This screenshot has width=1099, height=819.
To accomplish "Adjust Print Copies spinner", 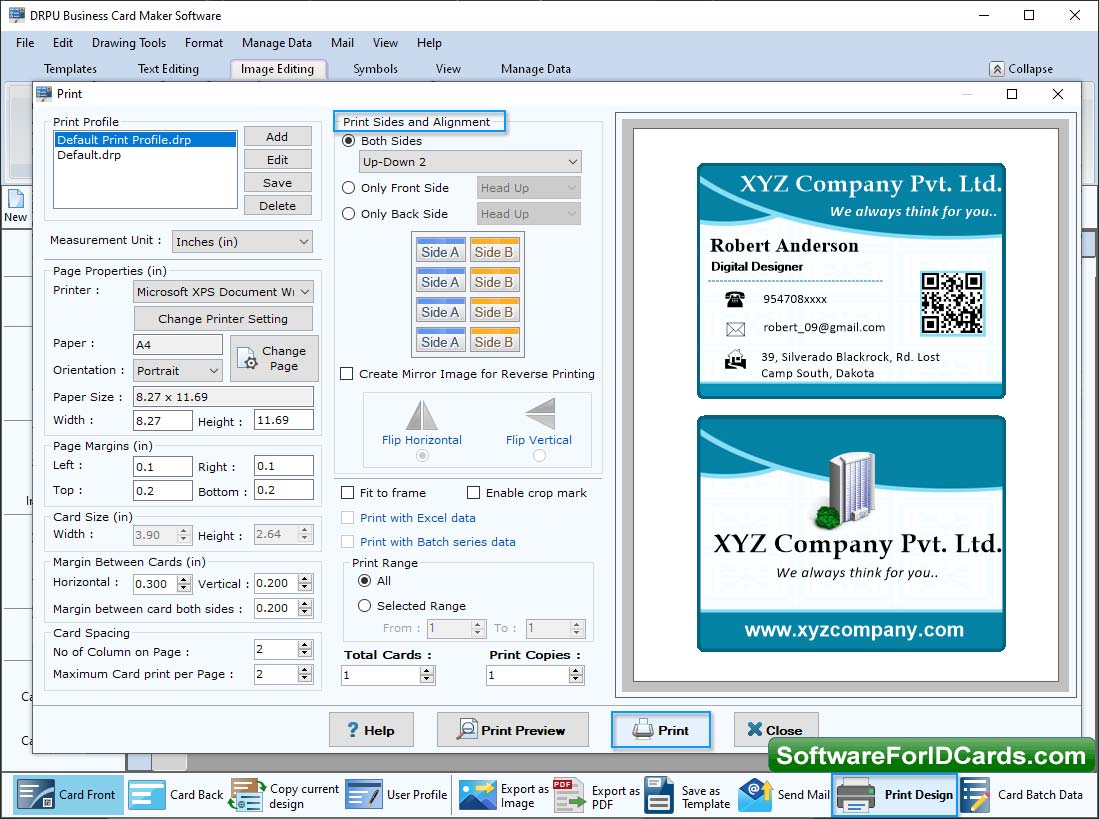I will click(575, 675).
